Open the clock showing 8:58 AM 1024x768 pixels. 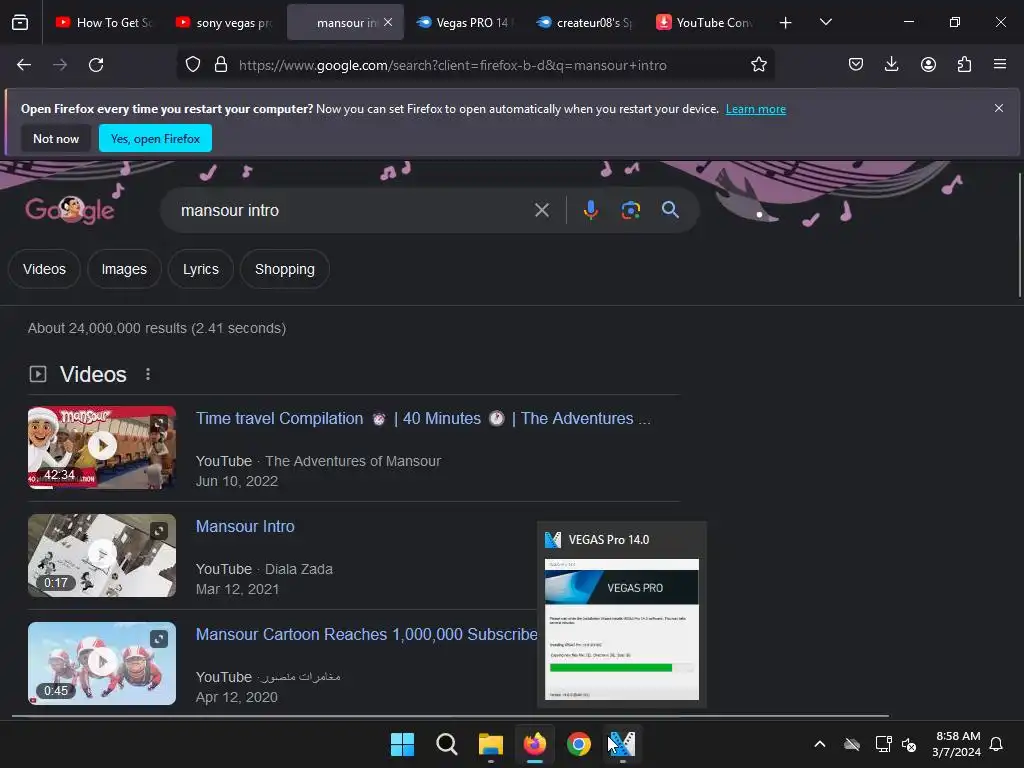[x=957, y=744]
